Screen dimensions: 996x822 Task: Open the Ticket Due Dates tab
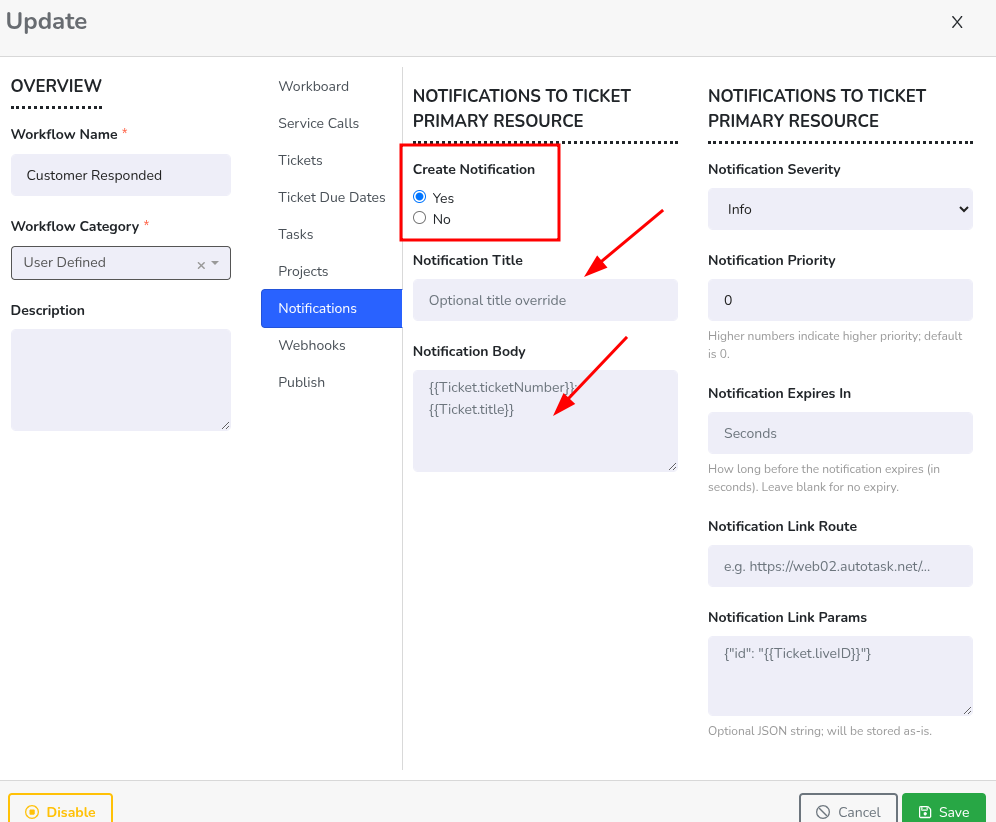coord(331,197)
